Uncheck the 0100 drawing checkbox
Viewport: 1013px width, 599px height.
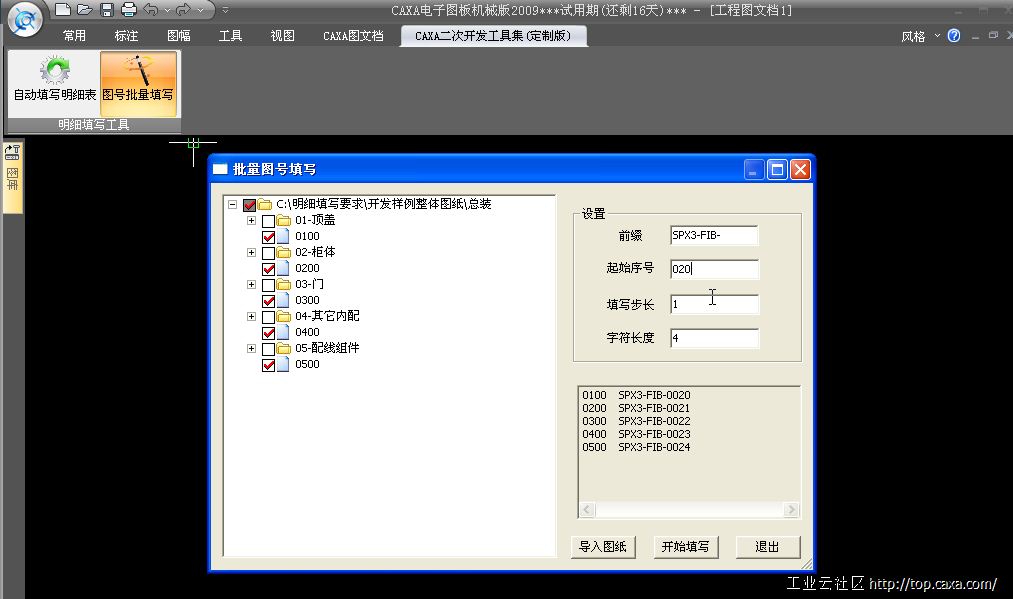click(268, 236)
